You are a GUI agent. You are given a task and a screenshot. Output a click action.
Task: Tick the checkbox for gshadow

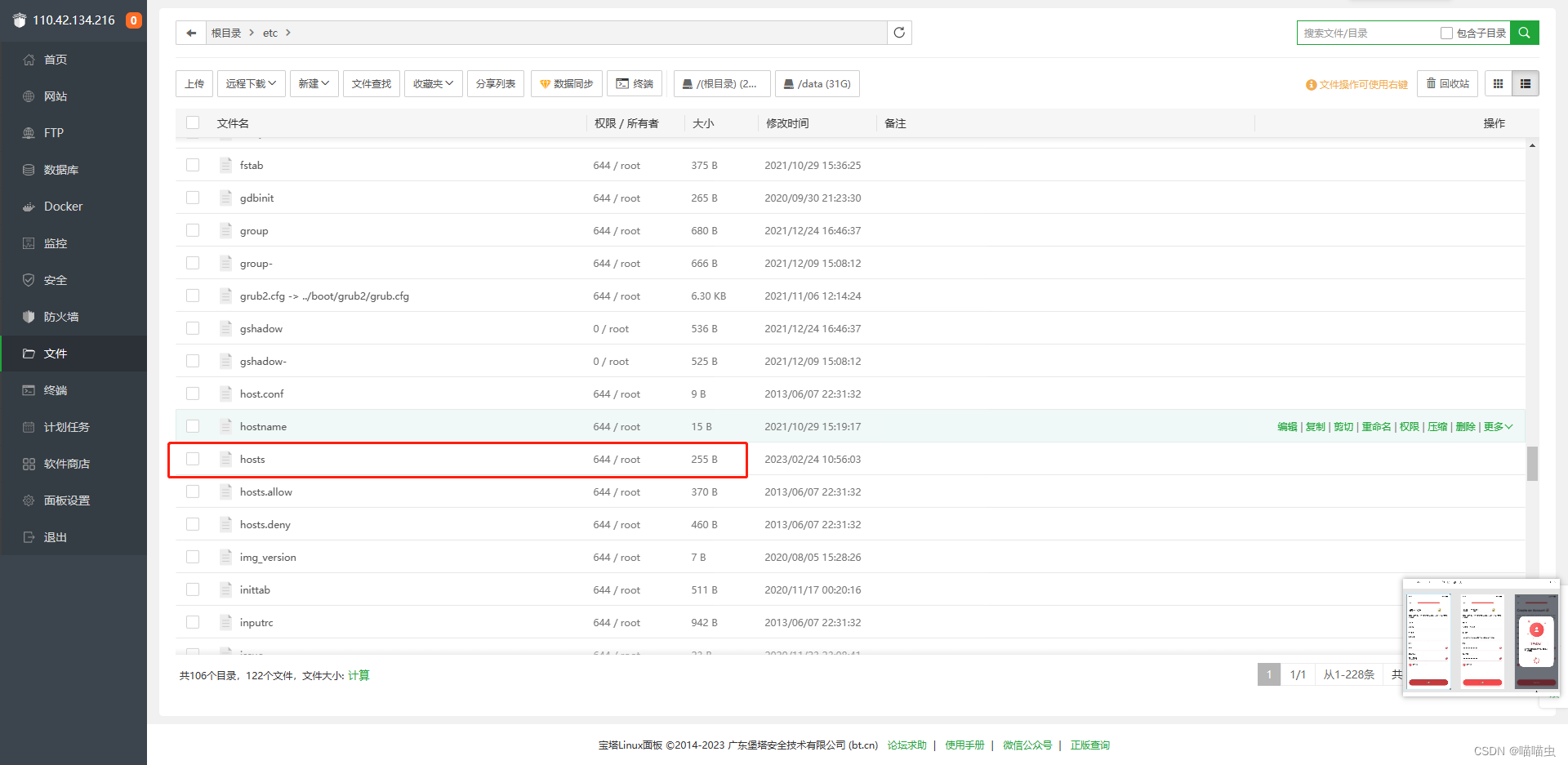click(193, 328)
